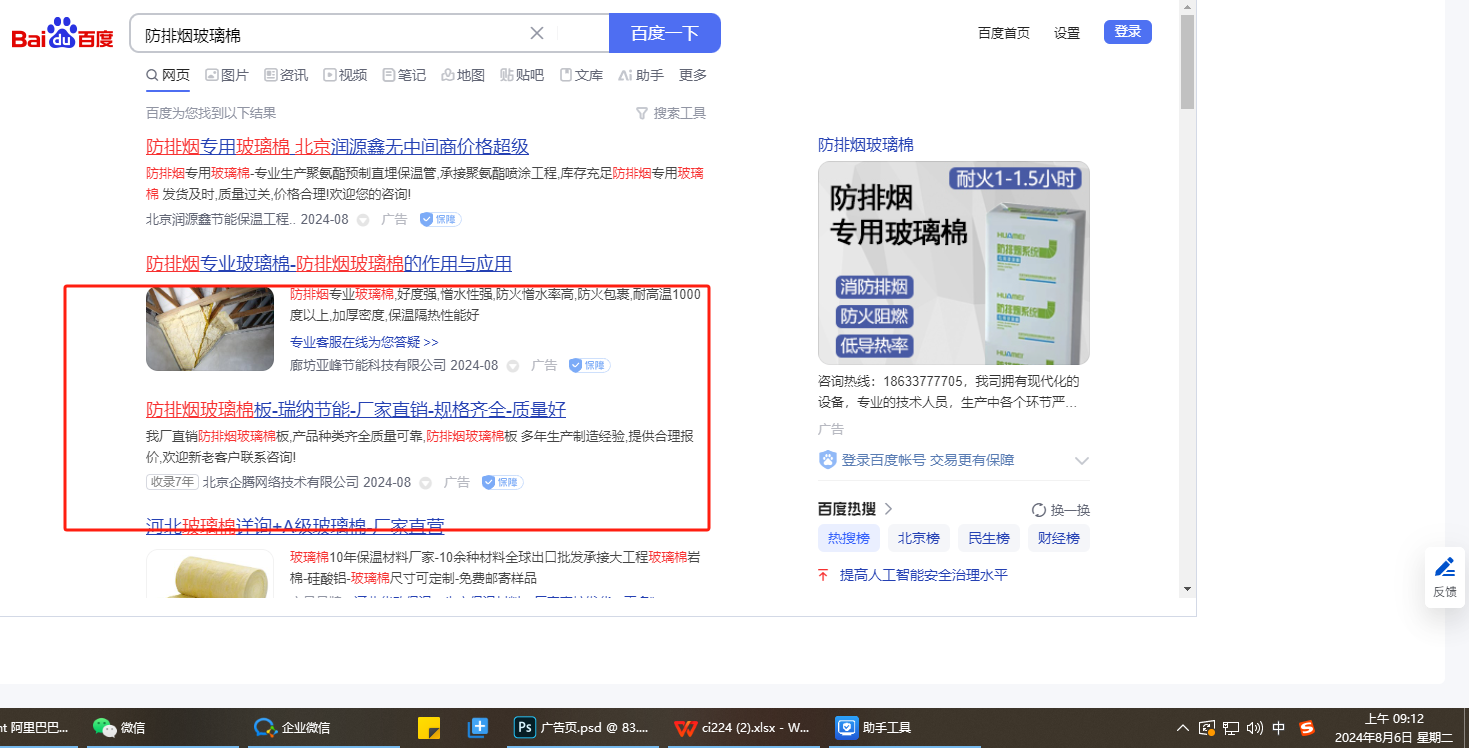Toggle the 中 input language indicator
This screenshot has height=748, width=1469.
(1279, 728)
